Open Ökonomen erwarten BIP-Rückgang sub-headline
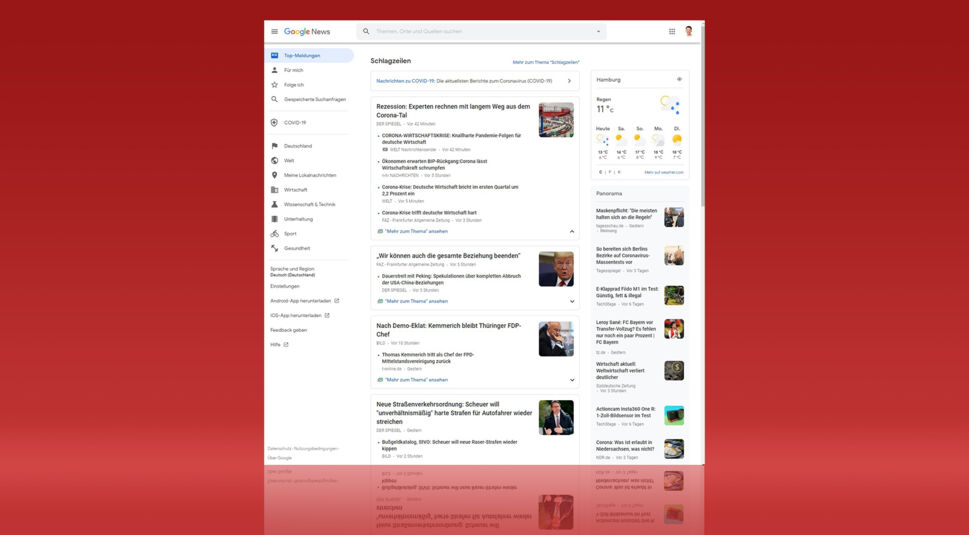 pos(434,164)
